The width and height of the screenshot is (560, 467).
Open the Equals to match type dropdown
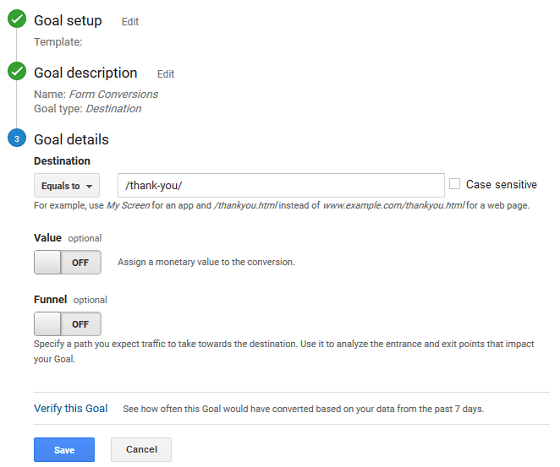pos(67,186)
